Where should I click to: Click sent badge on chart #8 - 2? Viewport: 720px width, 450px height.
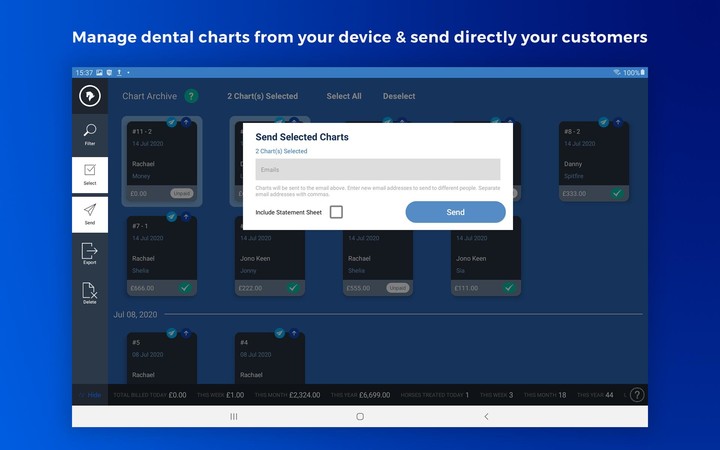click(603, 122)
